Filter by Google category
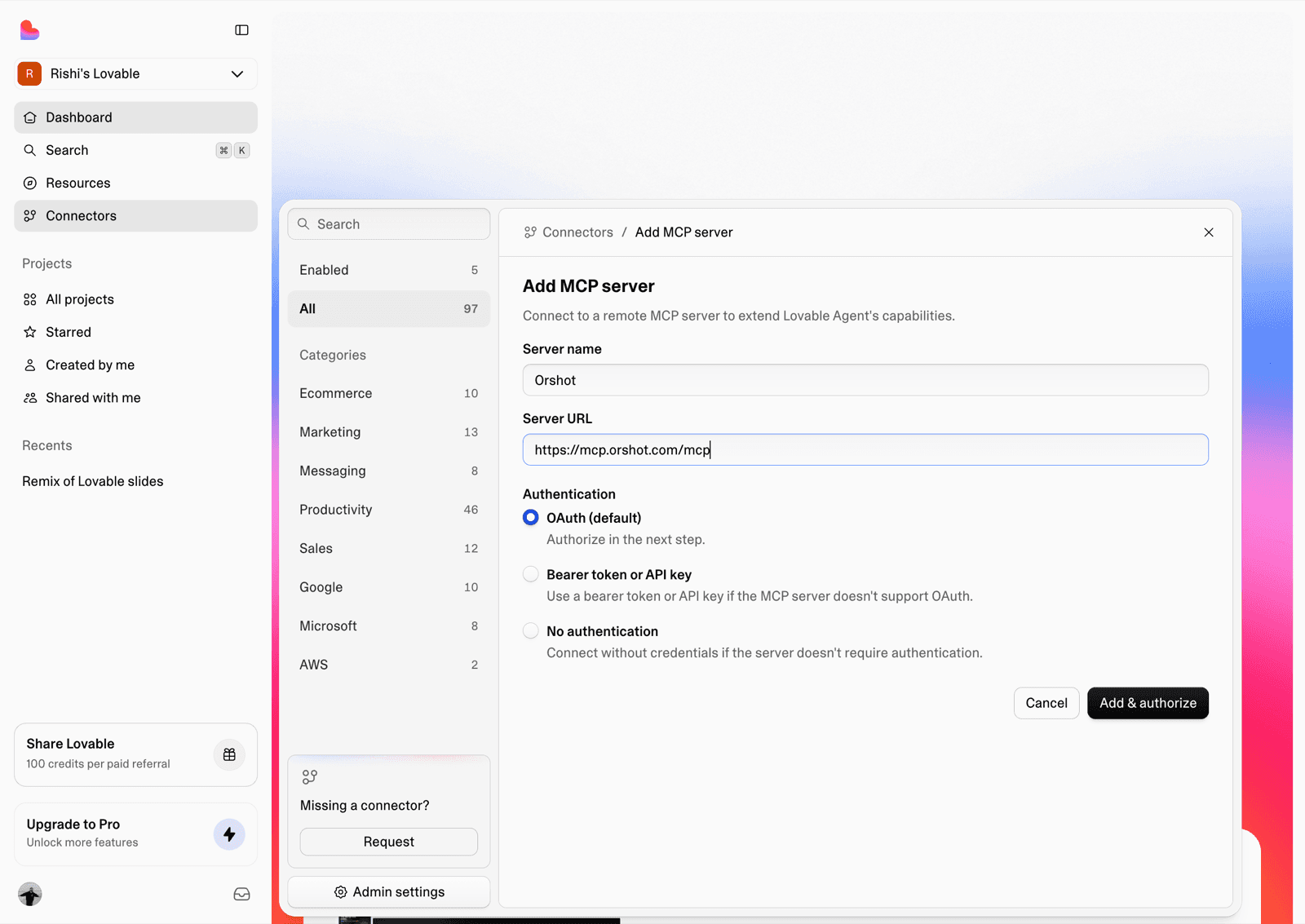 point(389,587)
